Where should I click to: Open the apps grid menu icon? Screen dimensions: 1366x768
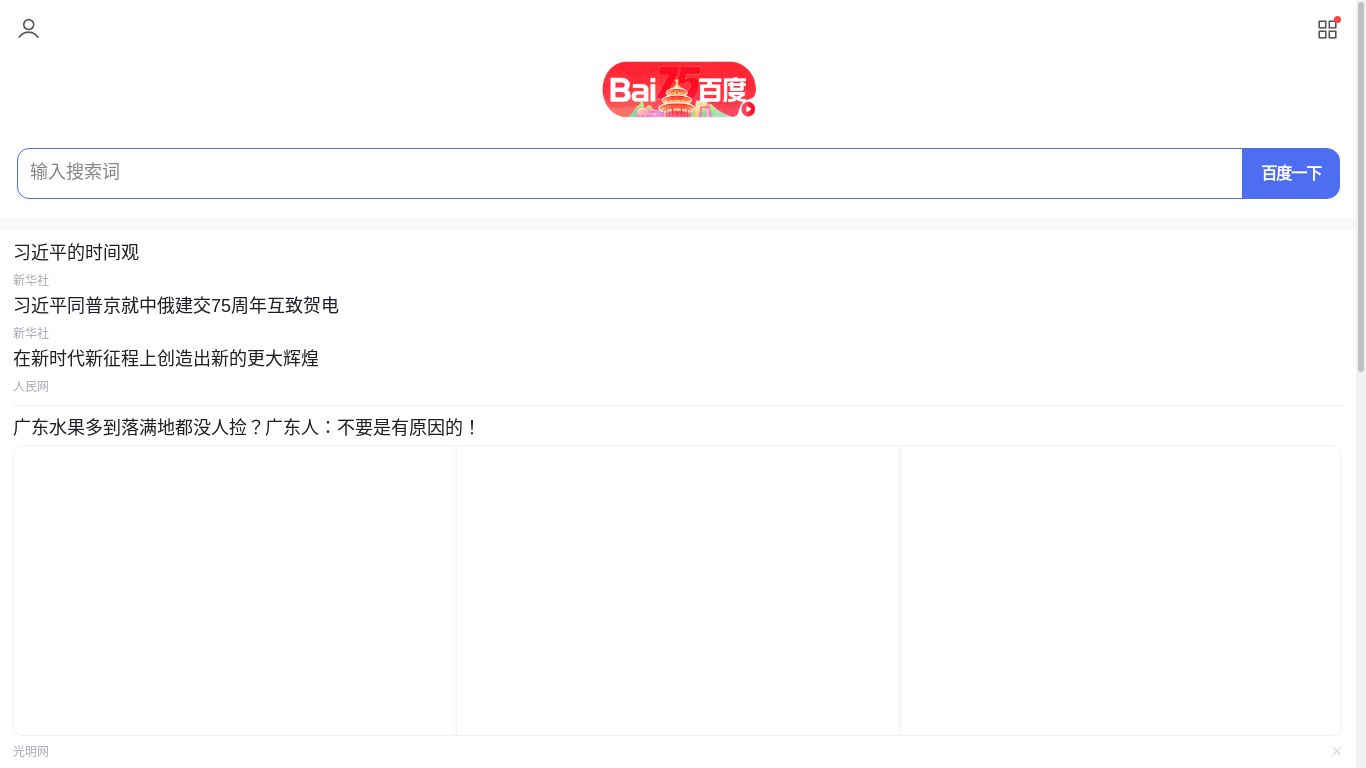coord(1327,29)
